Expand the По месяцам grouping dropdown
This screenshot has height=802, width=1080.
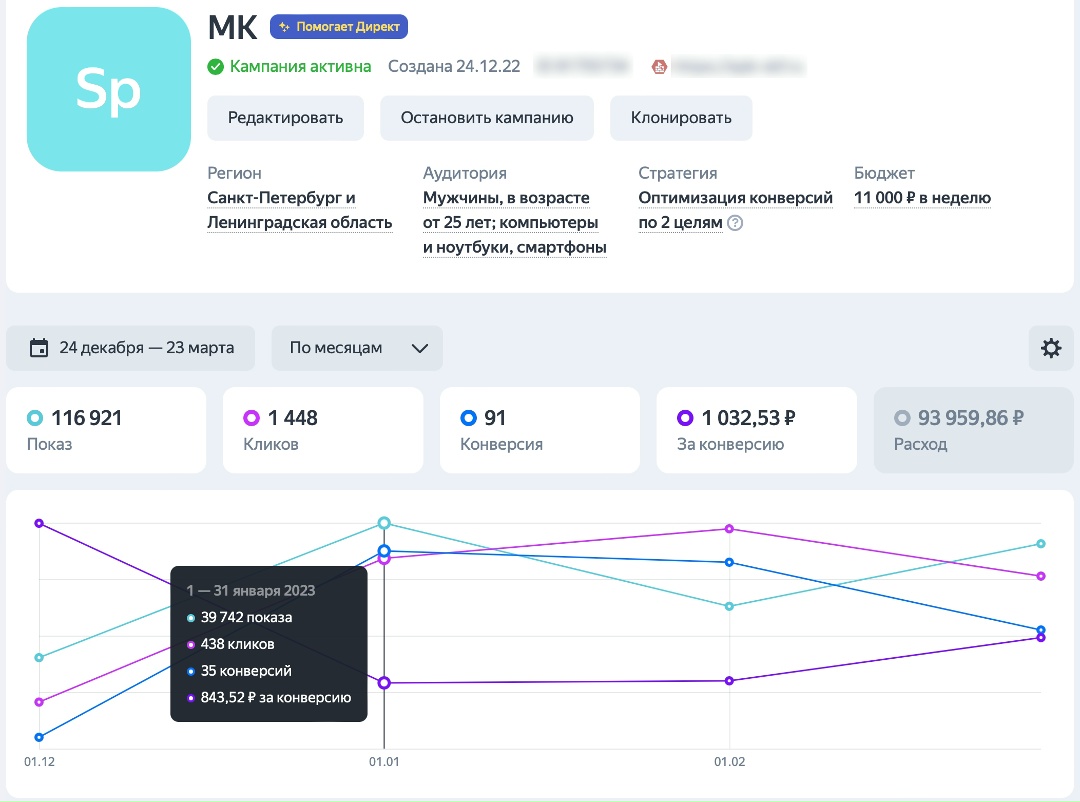(357, 348)
